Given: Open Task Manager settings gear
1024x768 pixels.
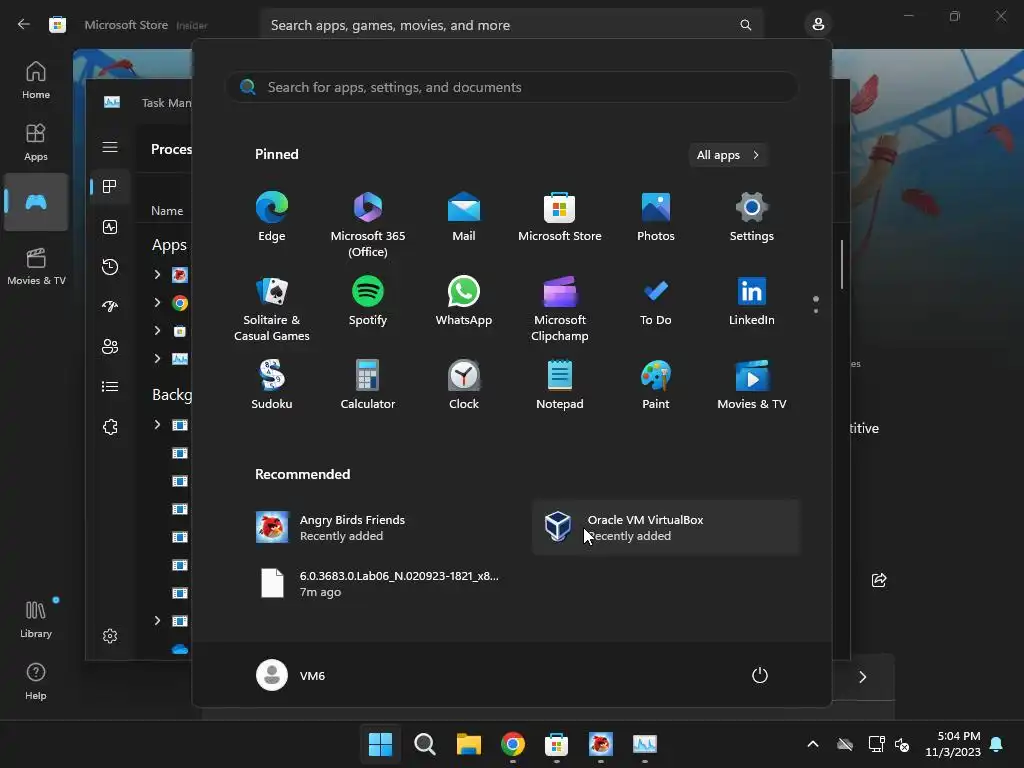Looking at the screenshot, I should (x=110, y=636).
